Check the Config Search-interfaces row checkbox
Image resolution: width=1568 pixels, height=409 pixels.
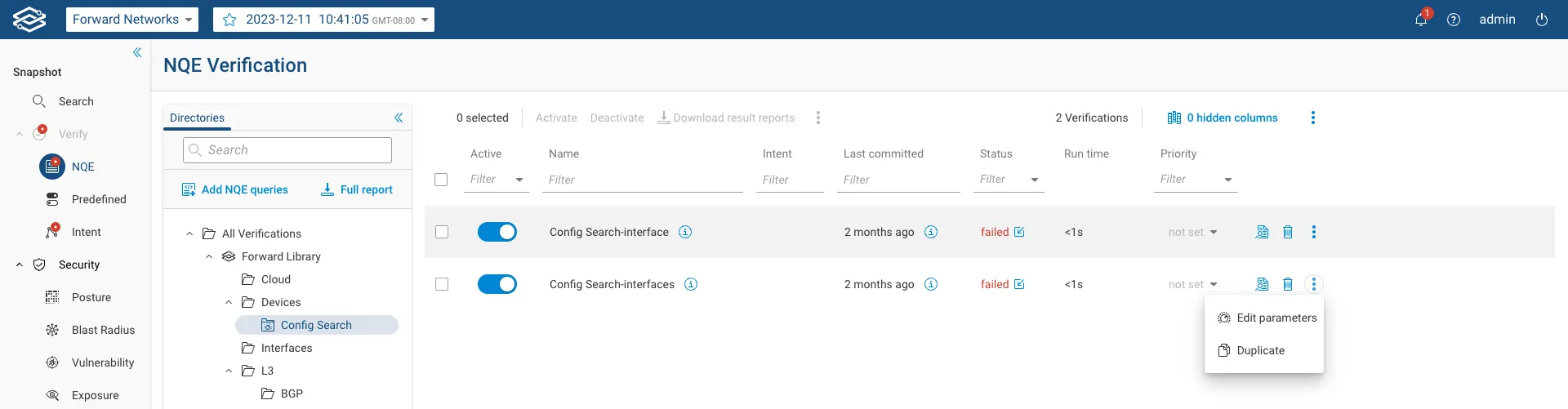[x=442, y=284]
